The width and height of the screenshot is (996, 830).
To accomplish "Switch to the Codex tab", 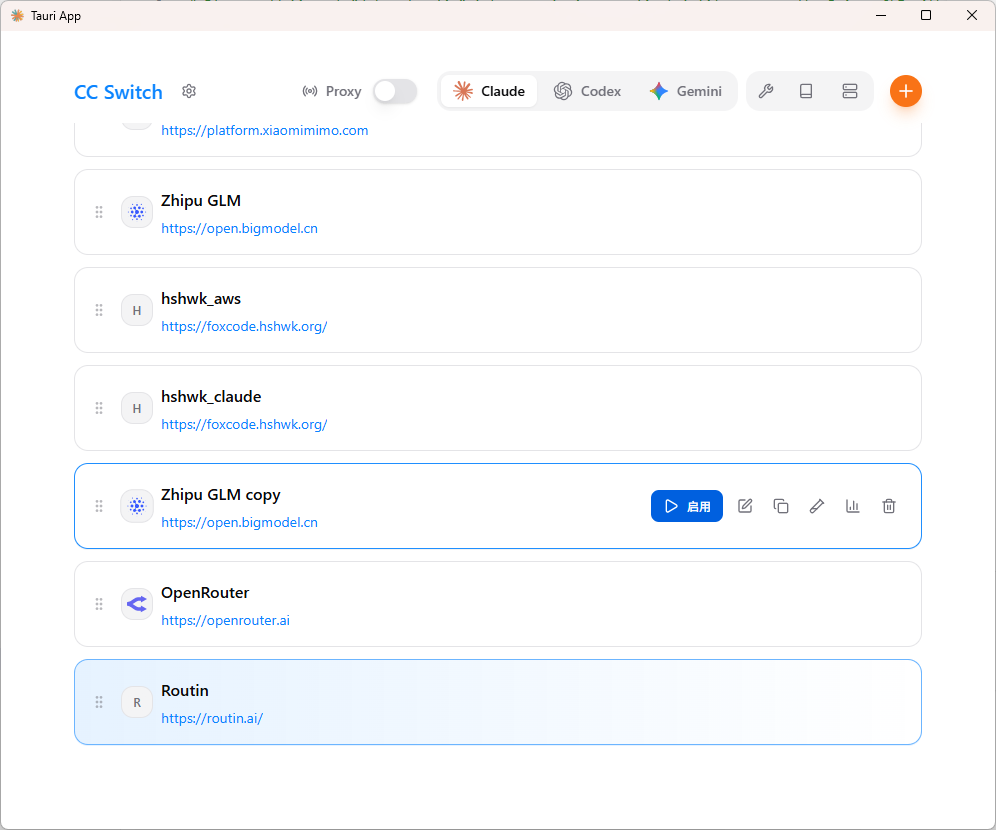I will (x=587, y=91).
